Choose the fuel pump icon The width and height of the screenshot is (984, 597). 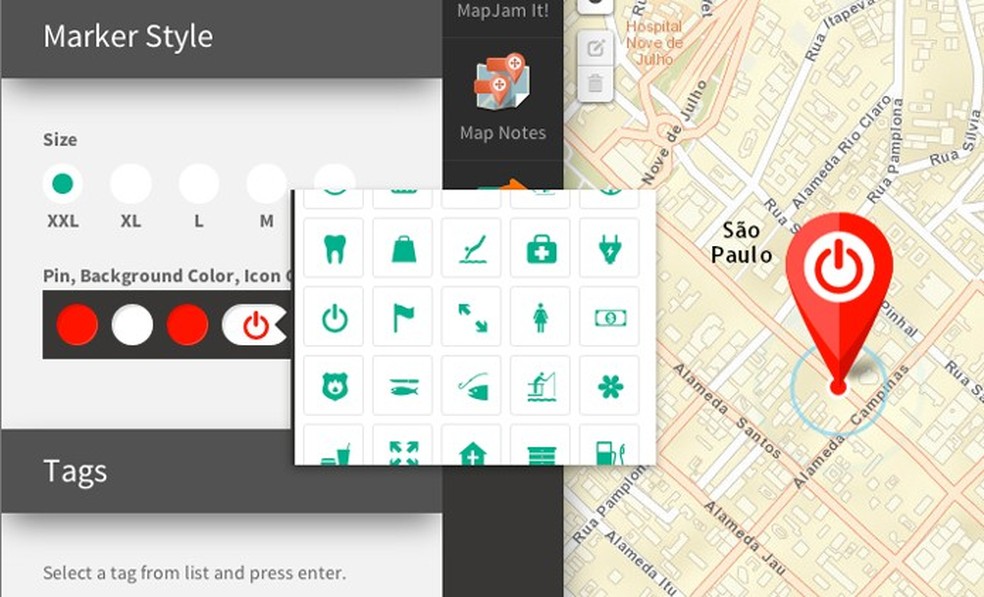[x=609, y=446]
